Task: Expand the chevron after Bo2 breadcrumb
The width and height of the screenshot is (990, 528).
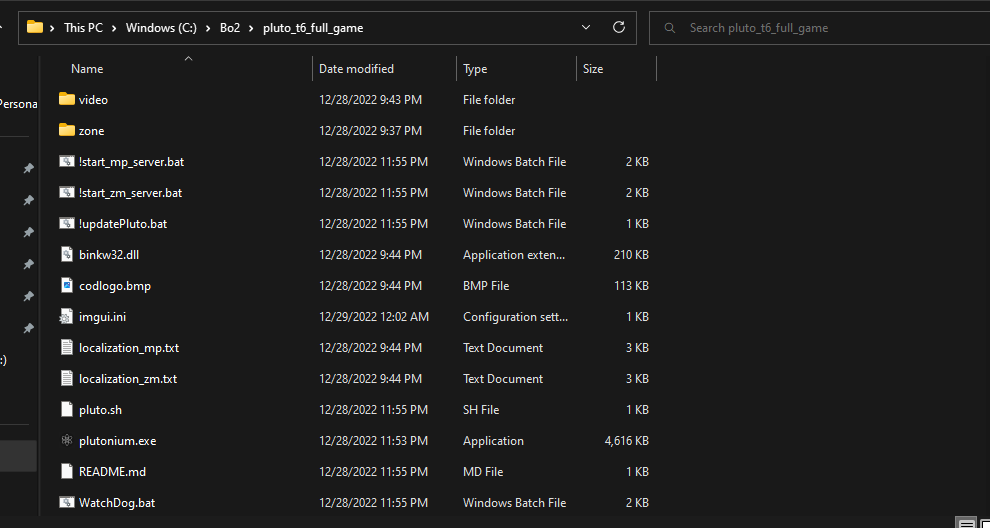Action: click(x=251, y=28)
